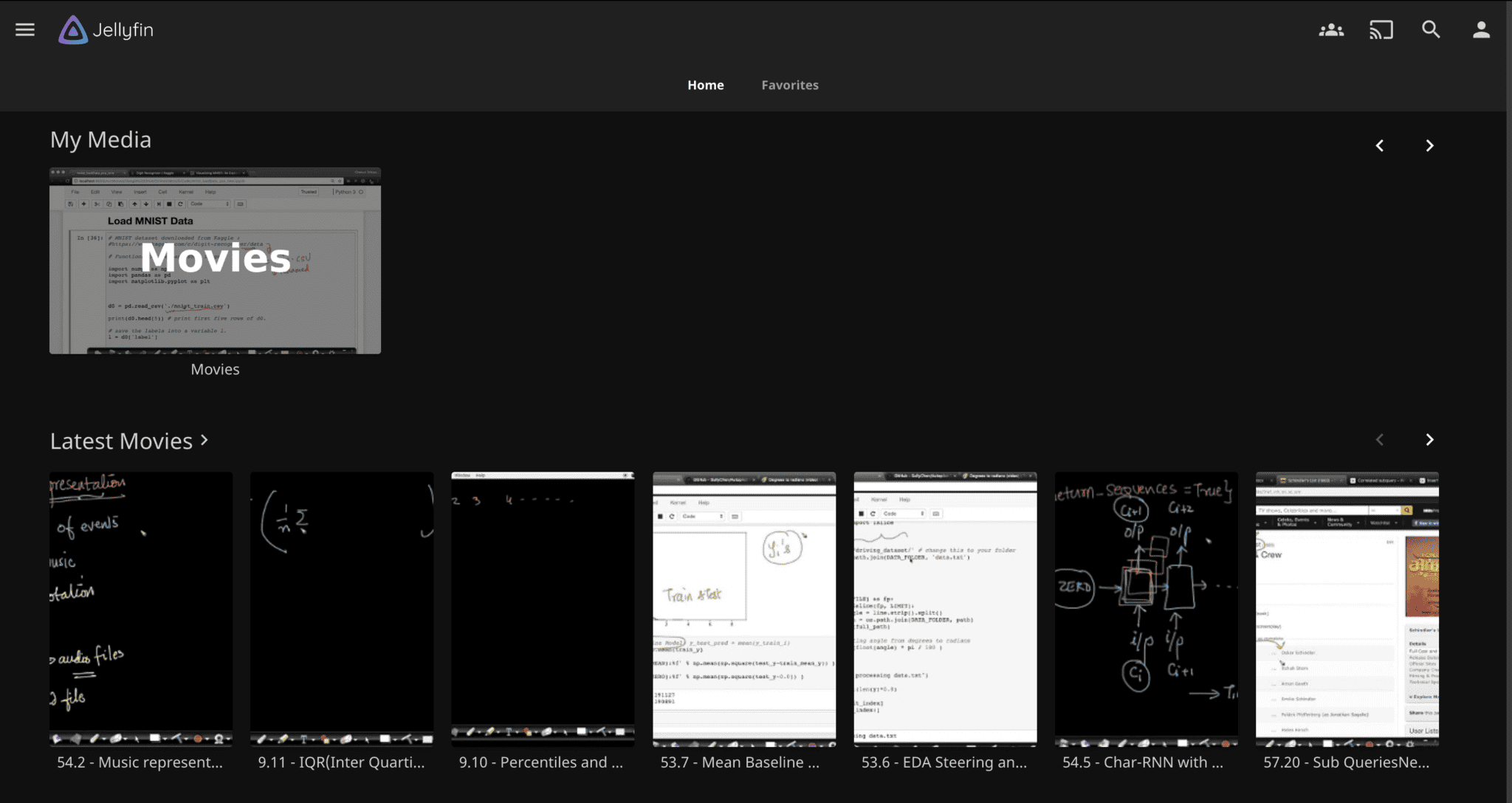Expand the Latest Movies section heading

pos(129,441)
